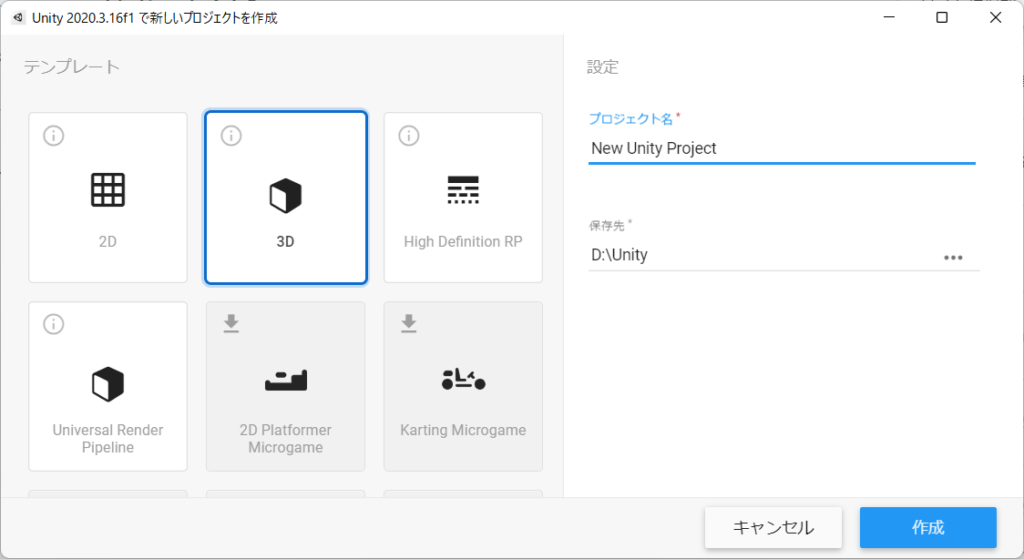Browse save location with three-dots button
Viewport: 1024px width, 559px height.
pos(953,257)
